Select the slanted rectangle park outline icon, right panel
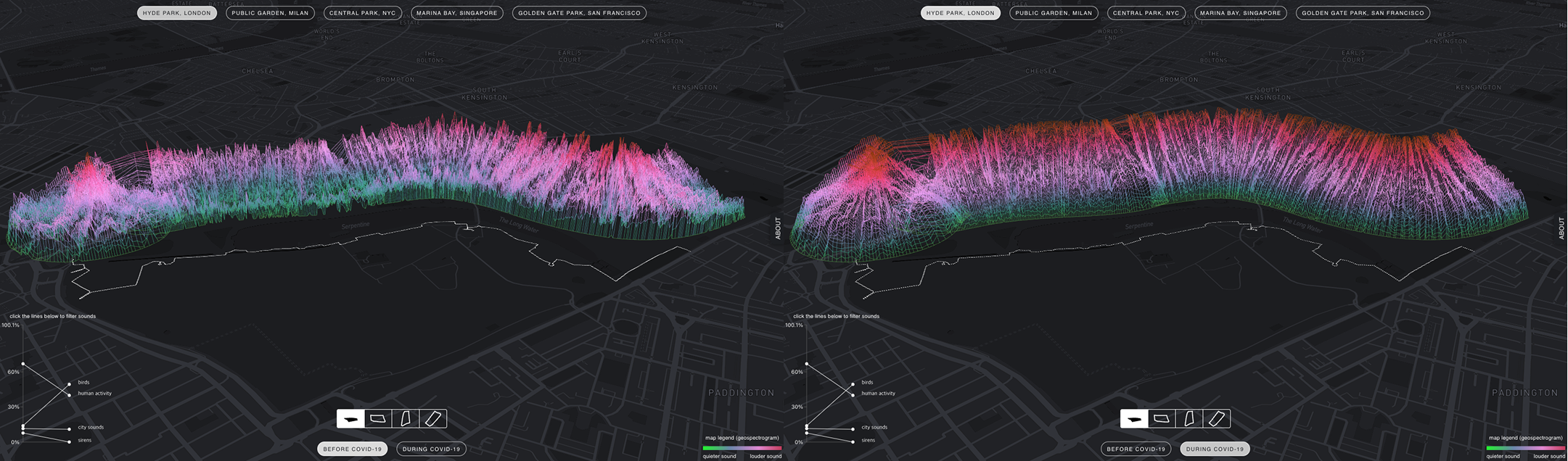 pyautogui.click(x=1217, y=419)
